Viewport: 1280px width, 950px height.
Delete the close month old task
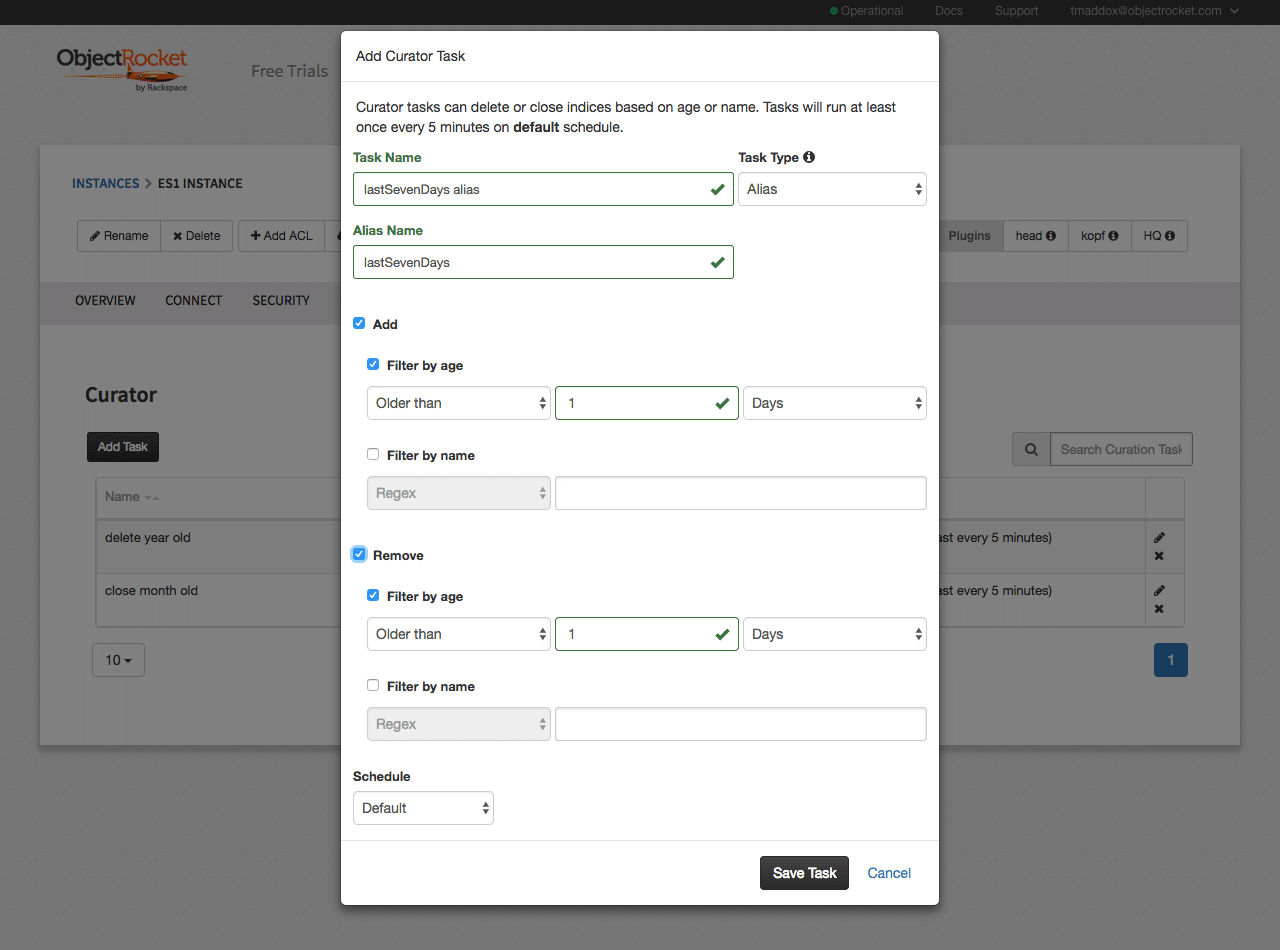click(x=1160, y=608)
